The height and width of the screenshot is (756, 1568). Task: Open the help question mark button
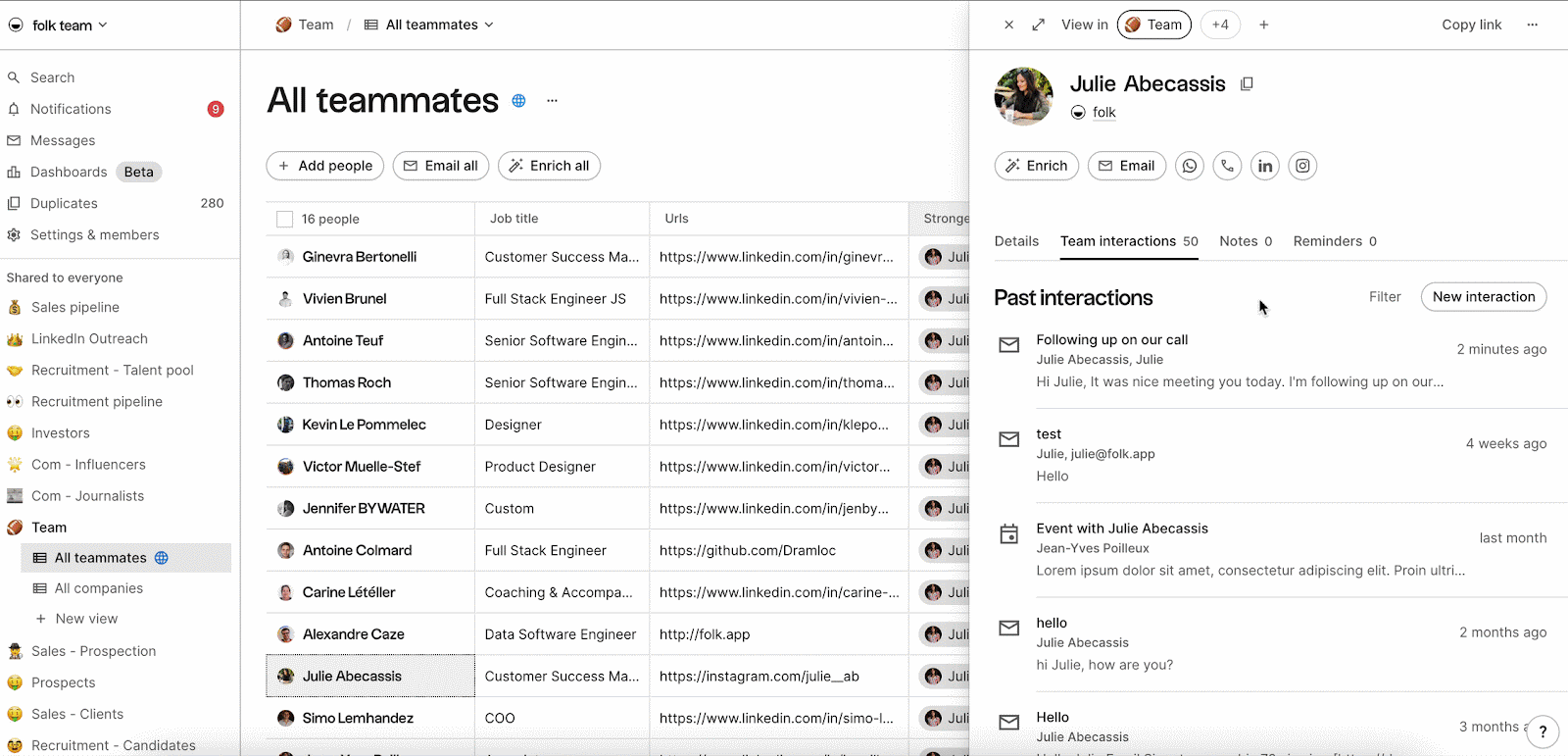(x=1543, y=731)
